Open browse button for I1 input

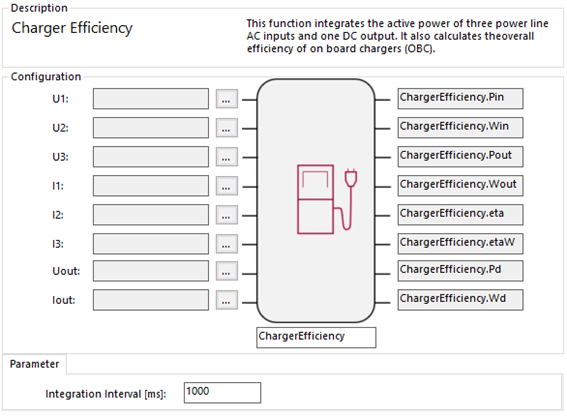pyautogui.click(x=227, y=186)
